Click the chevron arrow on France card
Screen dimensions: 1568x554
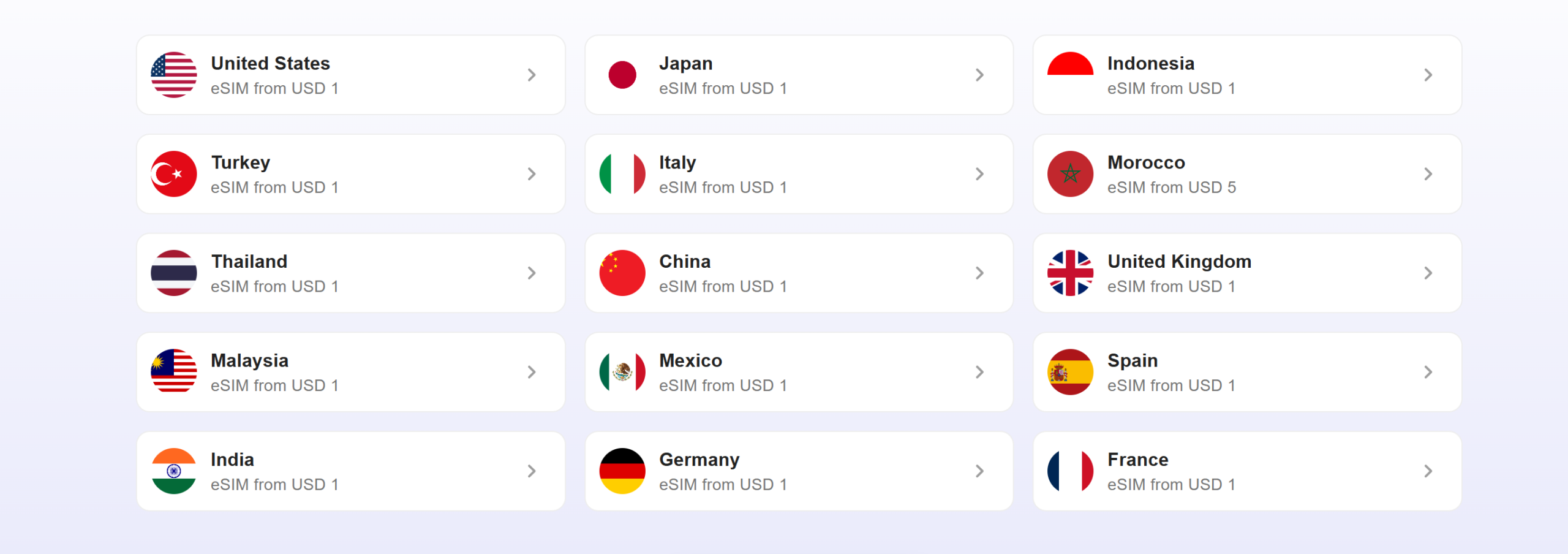pos(1428,471)
